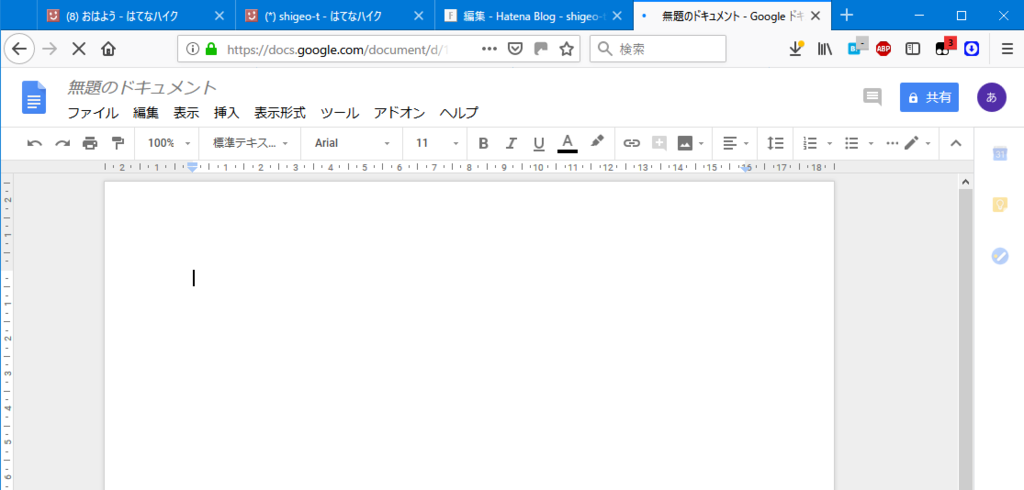
Task: Toggle italic formatting
Action: pos(511,143)
